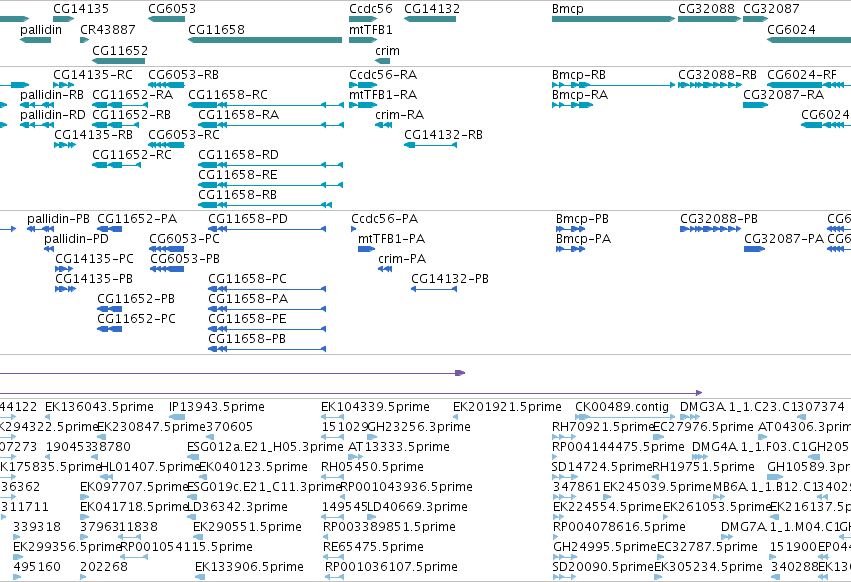Select the CG11658-PD protein label

click(247, 219)
